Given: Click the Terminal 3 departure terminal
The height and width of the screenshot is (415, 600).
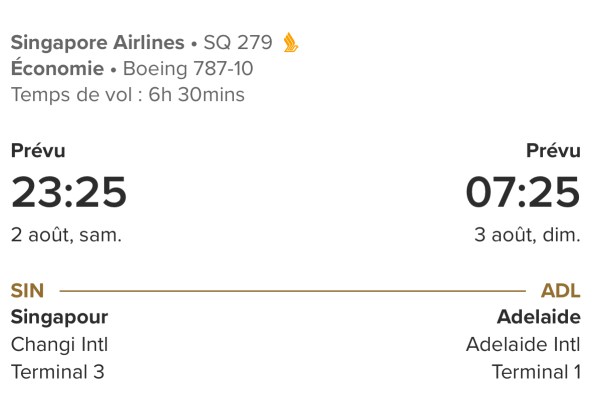Looking at the screenshot, I should coord(57,372).
